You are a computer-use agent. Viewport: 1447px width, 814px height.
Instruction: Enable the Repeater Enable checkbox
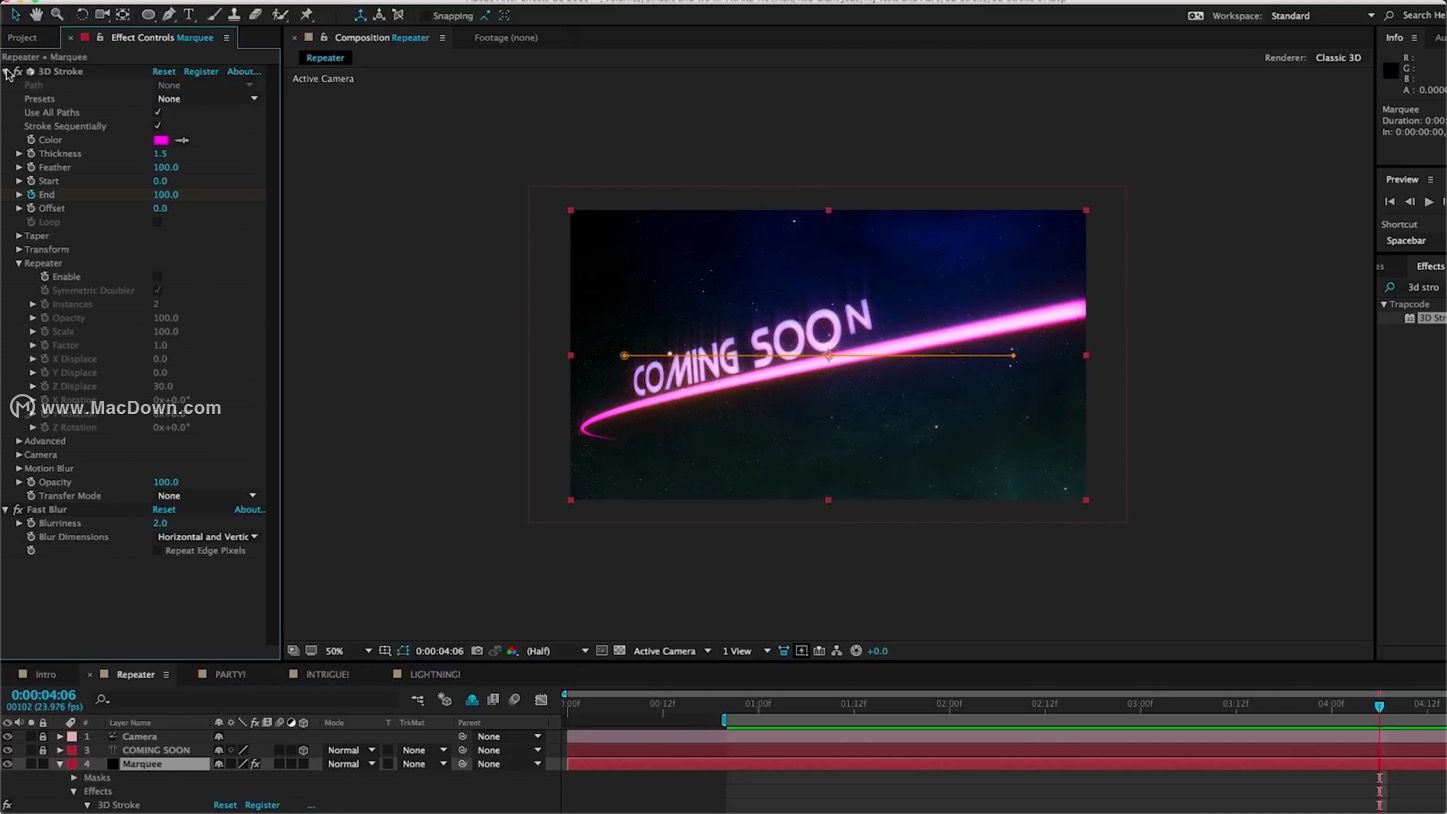click(155, 276)
